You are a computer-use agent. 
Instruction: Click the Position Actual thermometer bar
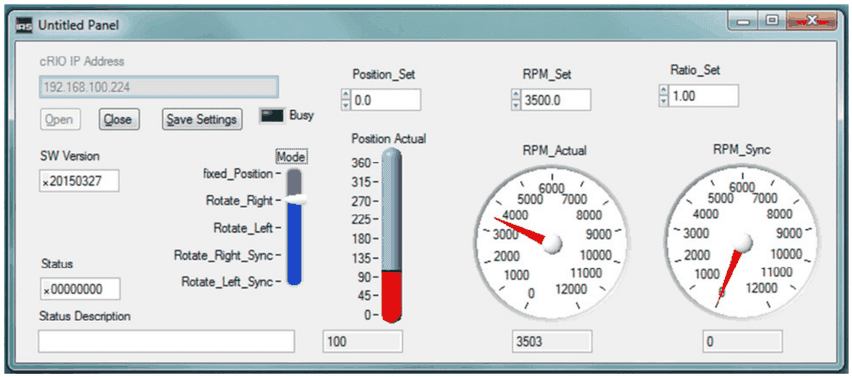coord(391,236)
